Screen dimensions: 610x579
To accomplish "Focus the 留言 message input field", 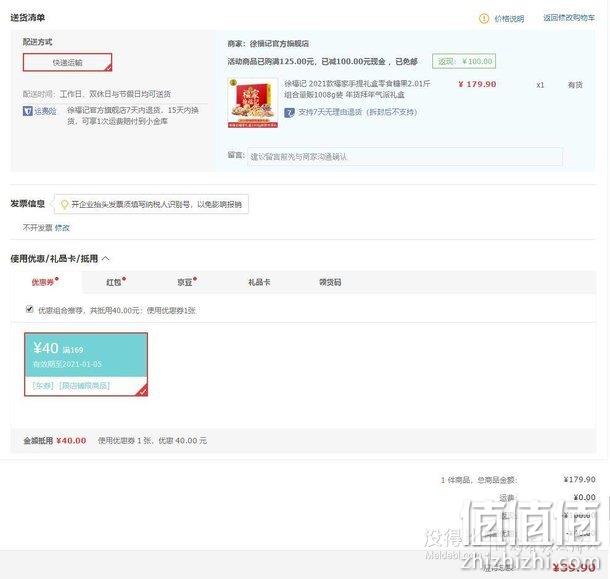I will [405, 156].
